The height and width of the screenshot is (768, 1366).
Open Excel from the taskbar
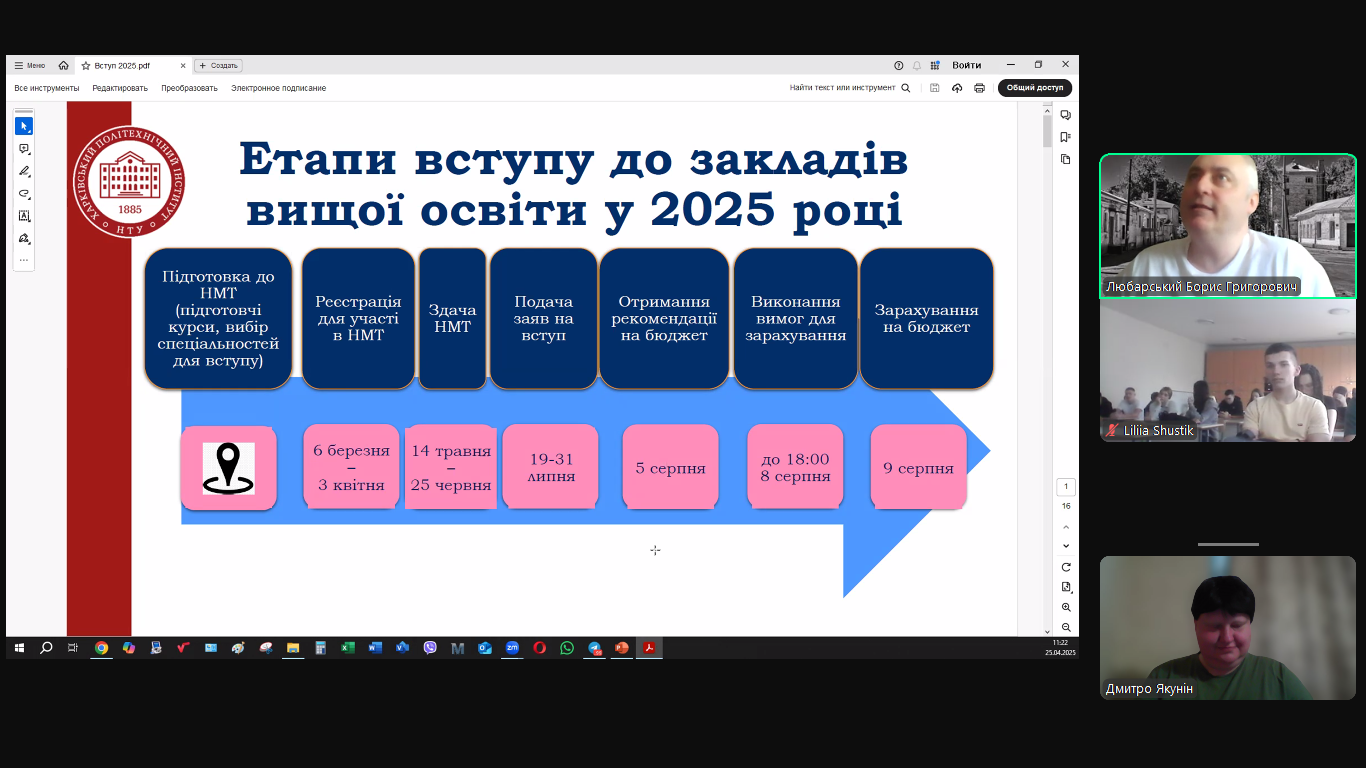348,648
